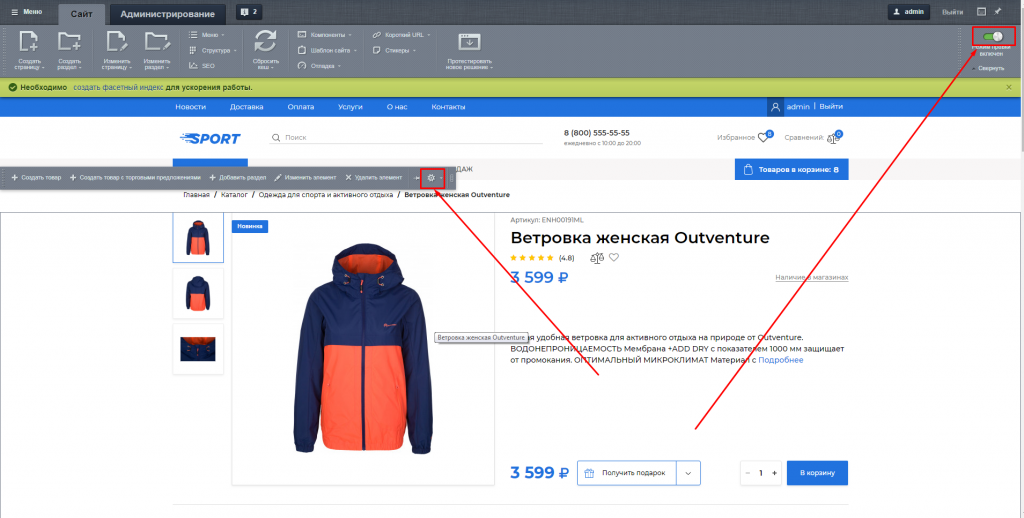Click the Сбросить кеш refresh icon

point(265,41)
